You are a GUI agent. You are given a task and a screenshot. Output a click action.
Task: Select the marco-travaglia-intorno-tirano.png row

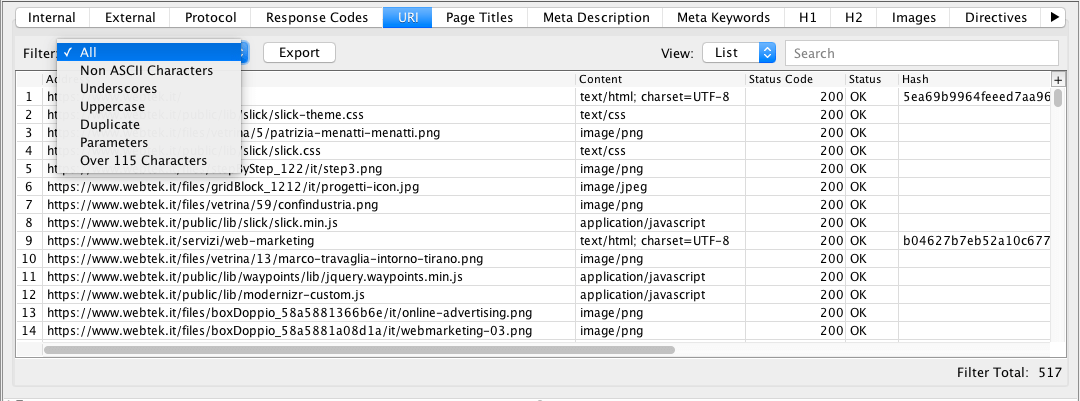[x=533, y=258]
